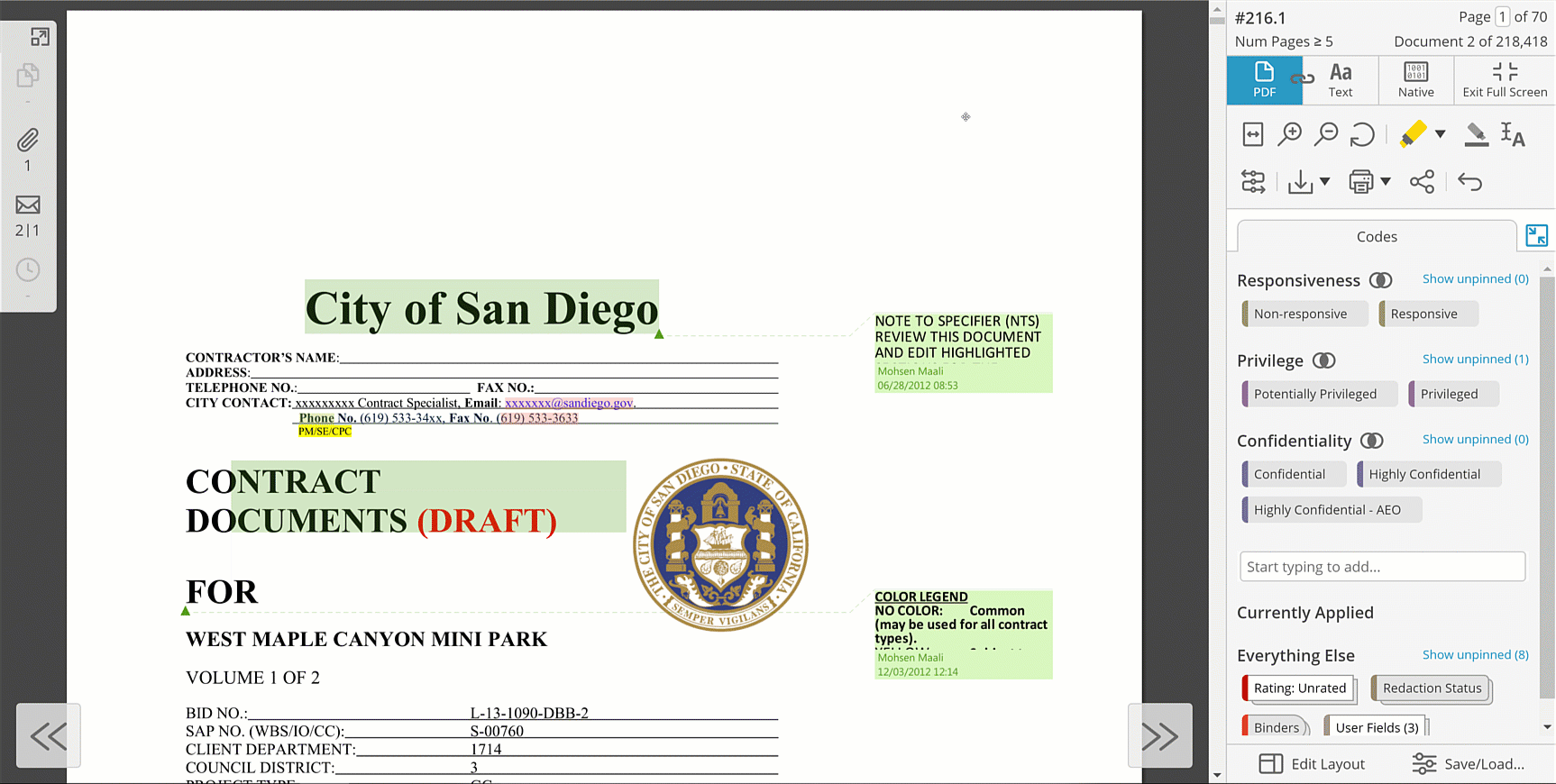
Task: Click the download icon
Action: coord(1300,182)
